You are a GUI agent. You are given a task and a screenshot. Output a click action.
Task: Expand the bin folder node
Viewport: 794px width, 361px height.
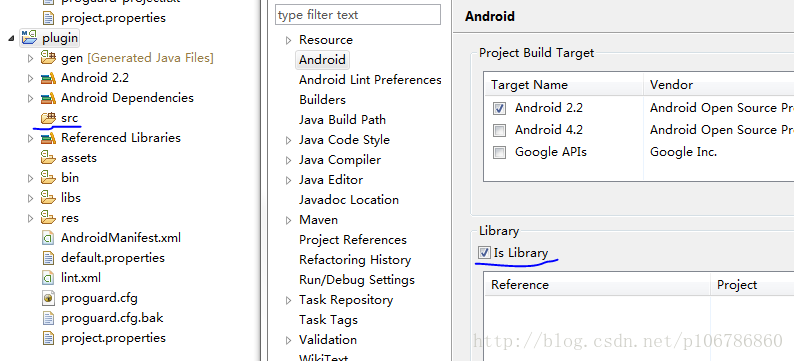30,178
